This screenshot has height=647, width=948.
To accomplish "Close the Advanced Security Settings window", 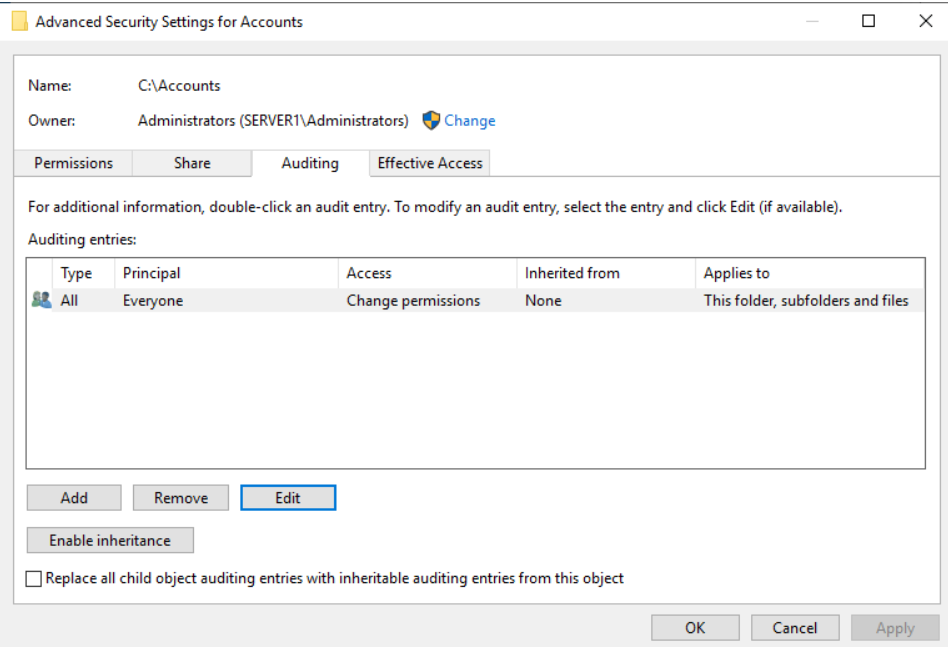I will point(925,21).
